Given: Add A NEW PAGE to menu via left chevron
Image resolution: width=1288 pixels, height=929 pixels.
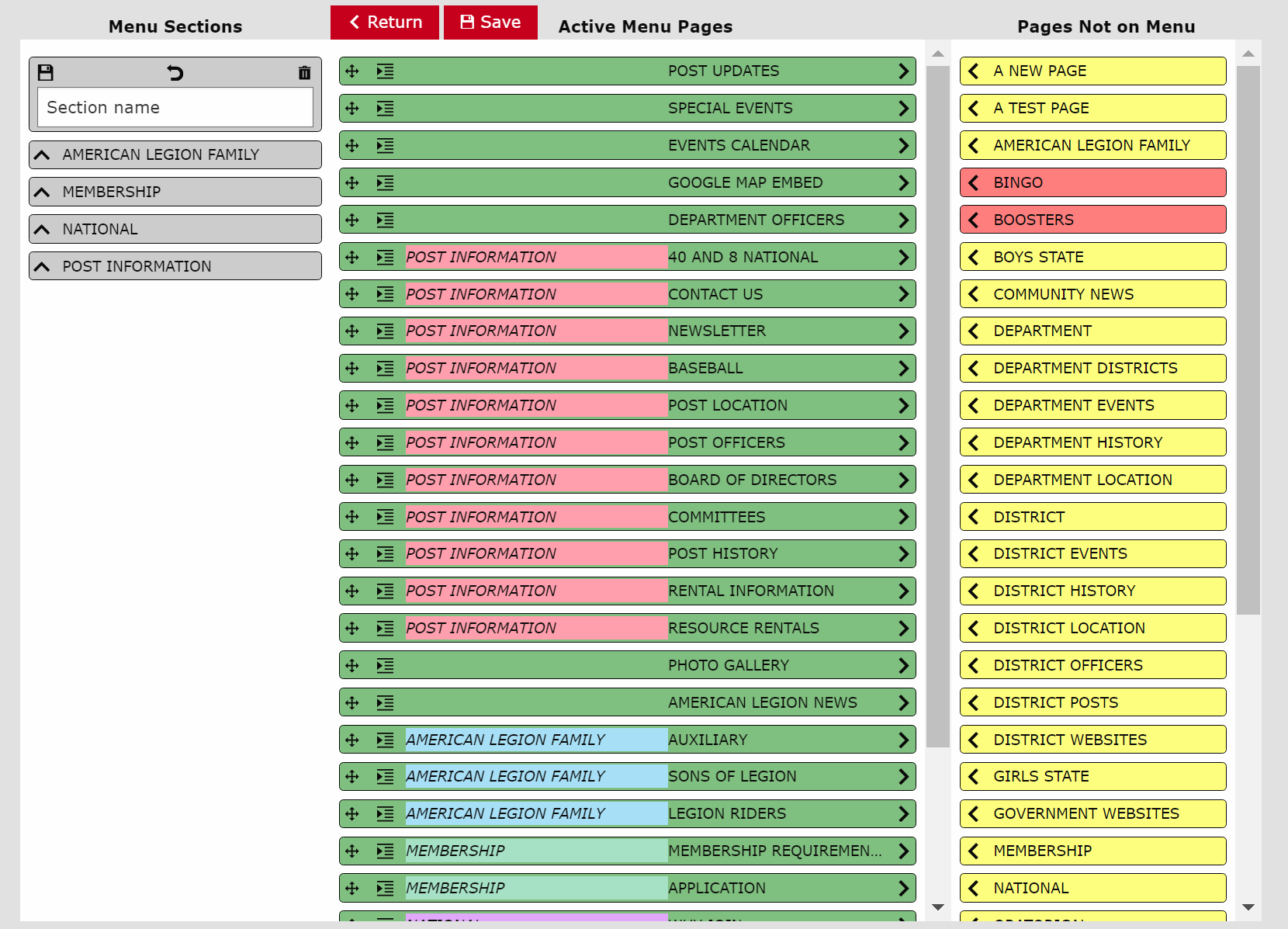Looking at the screenshot, I should pyautogui.click(x=974, y=71).
